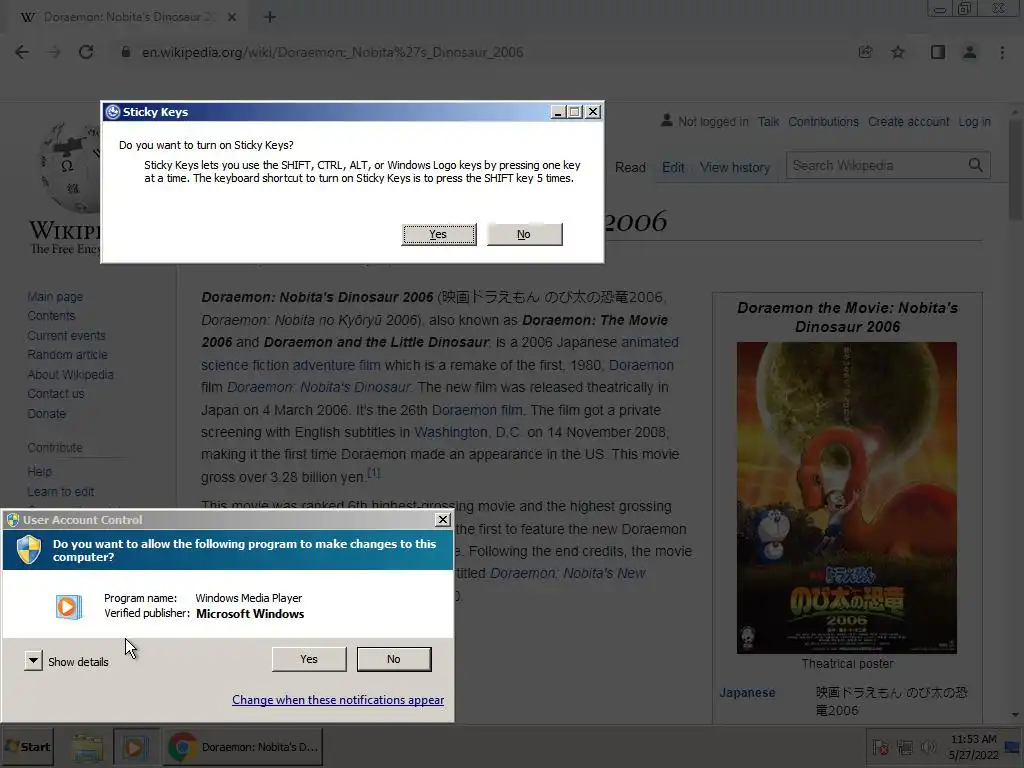Close the Doraemon Wikipedia browser tab
This screenshot has height=768, width=1024.
232,17
